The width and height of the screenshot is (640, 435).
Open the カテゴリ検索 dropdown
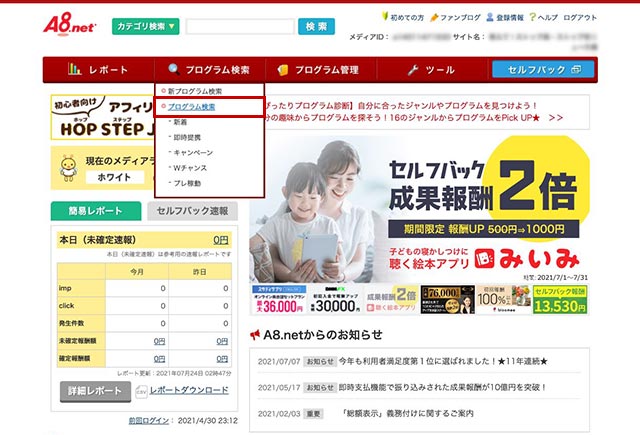click(146, 27)
